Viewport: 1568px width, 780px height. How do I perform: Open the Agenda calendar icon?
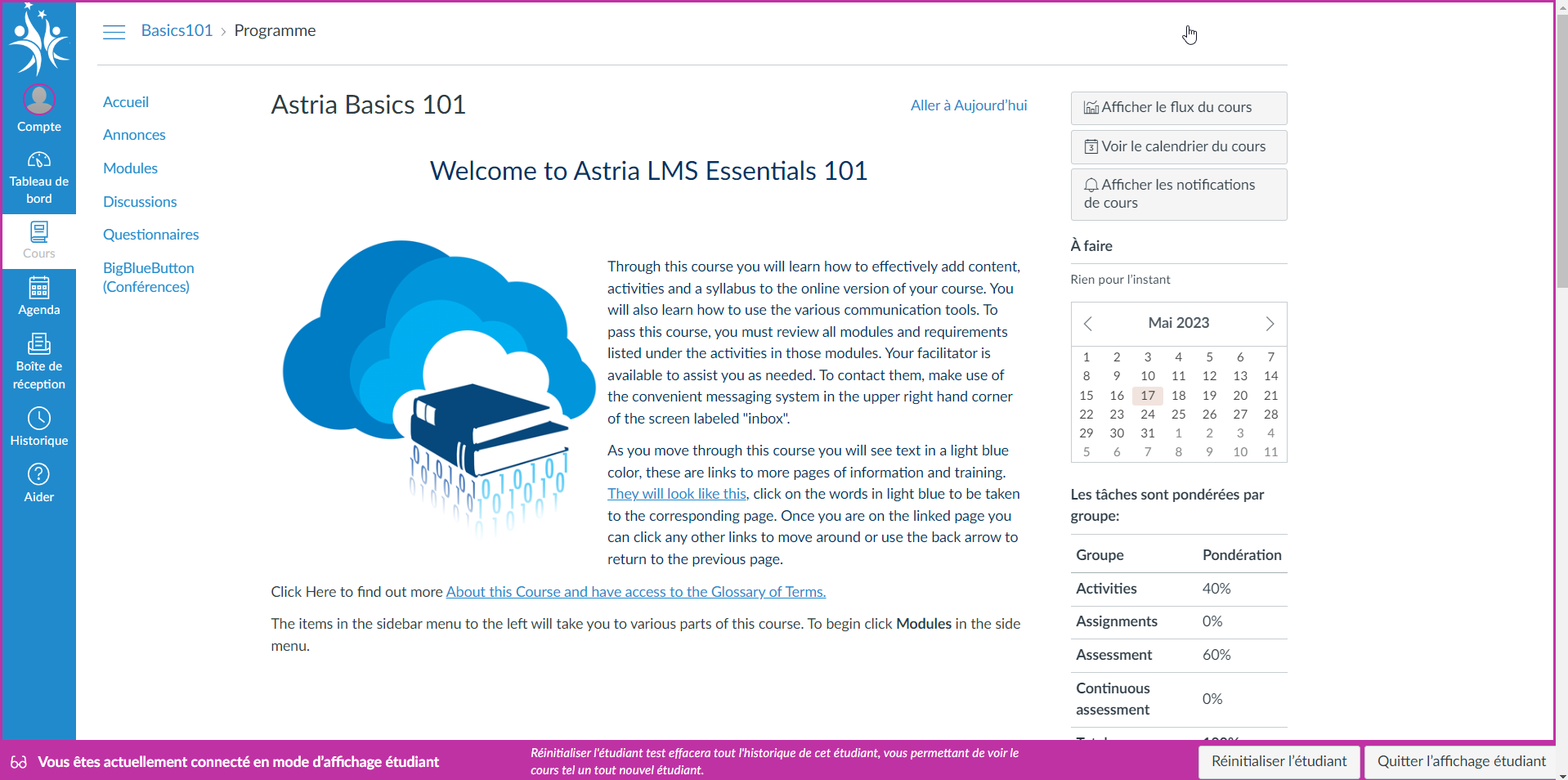point(38,296)
